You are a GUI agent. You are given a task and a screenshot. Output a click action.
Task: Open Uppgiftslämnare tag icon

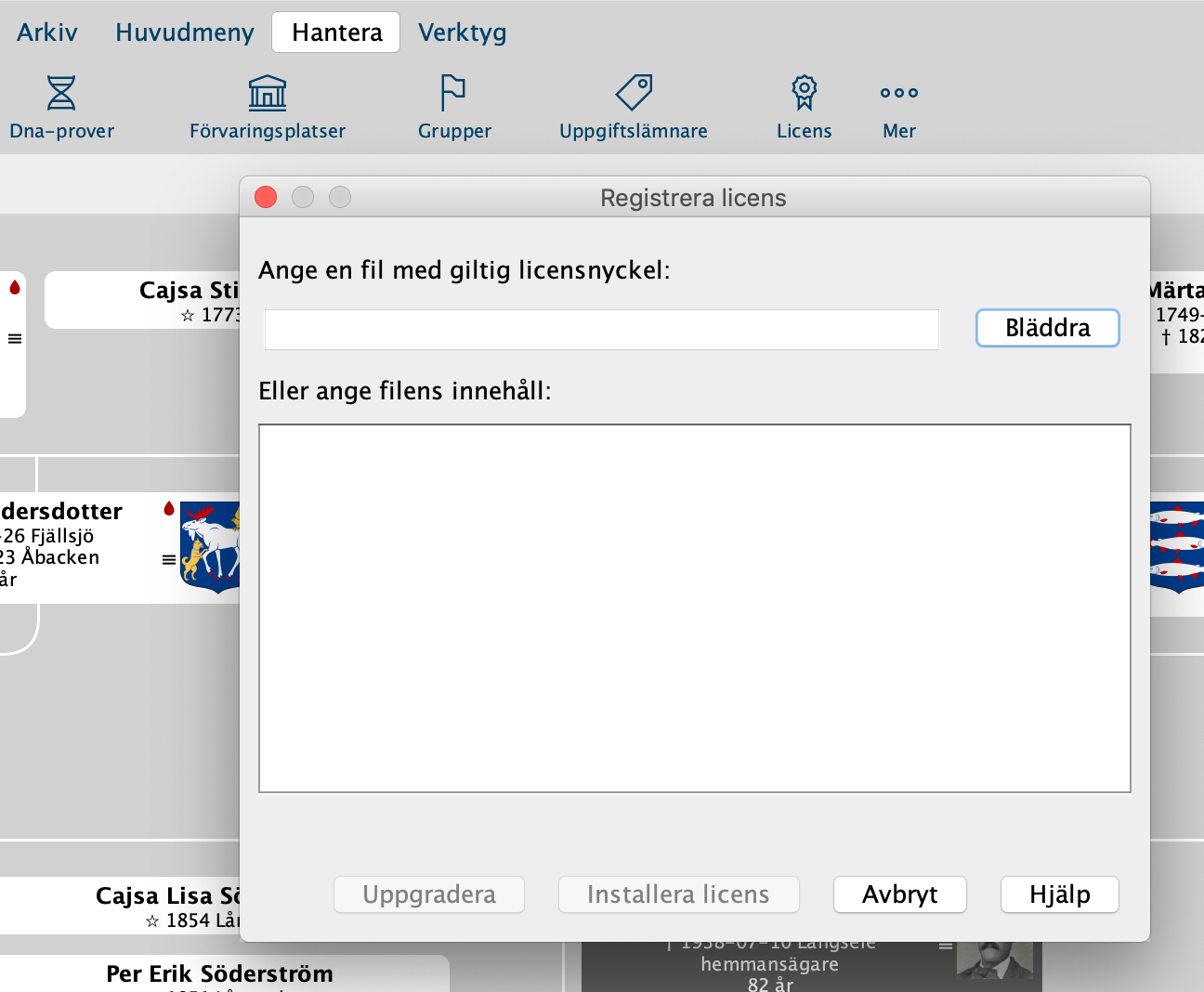634,93
